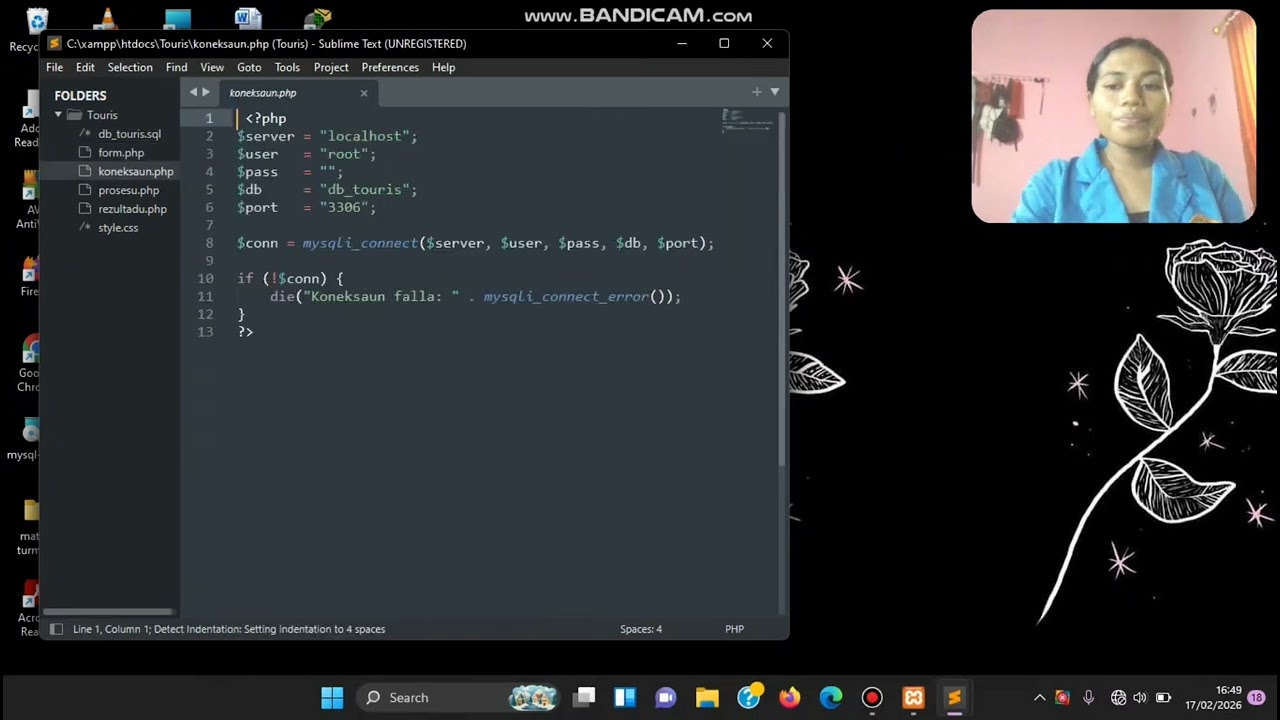Select the Touris folder in sidebar
The height and width of the screenshot is (720, 1280).
(102, 115)
